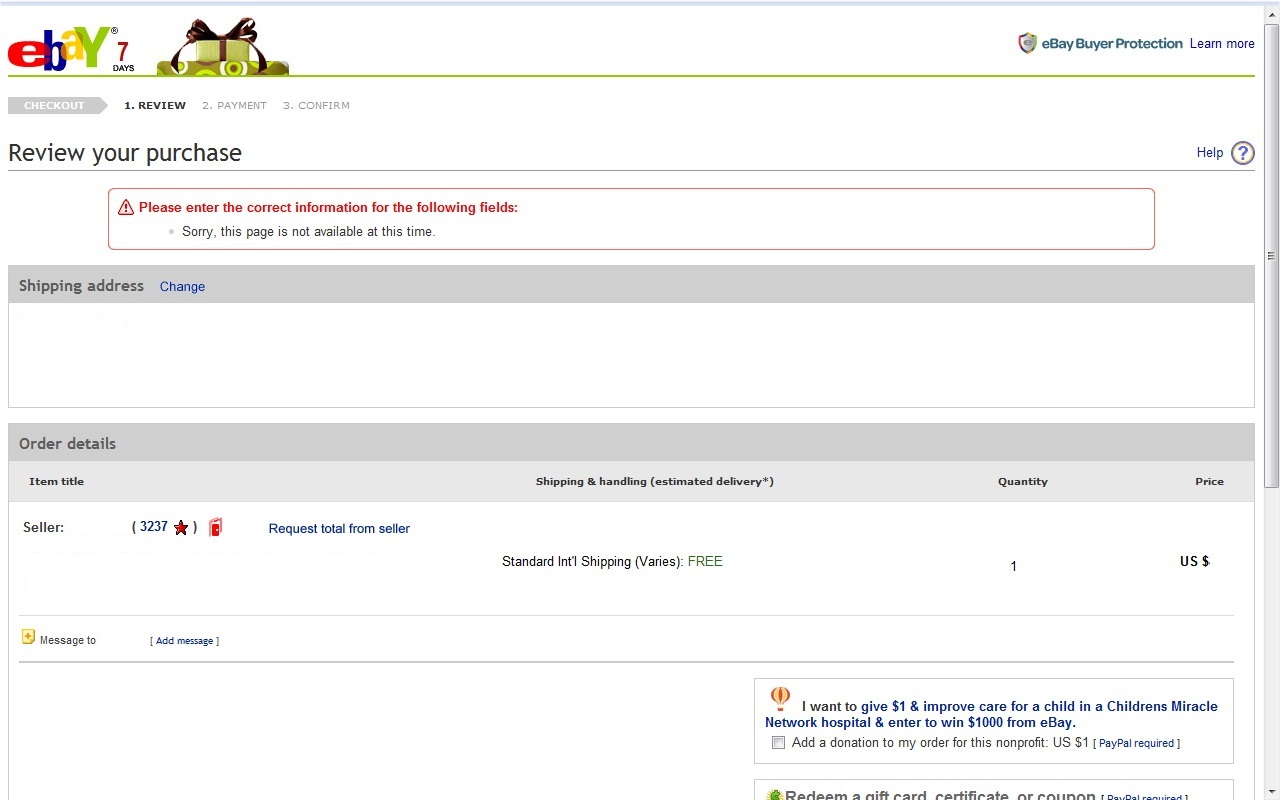Image resolution: width=1280 pixels, height=800 pixels.
Task: Click the 'Order details' section header
Action: pos(67,444)
